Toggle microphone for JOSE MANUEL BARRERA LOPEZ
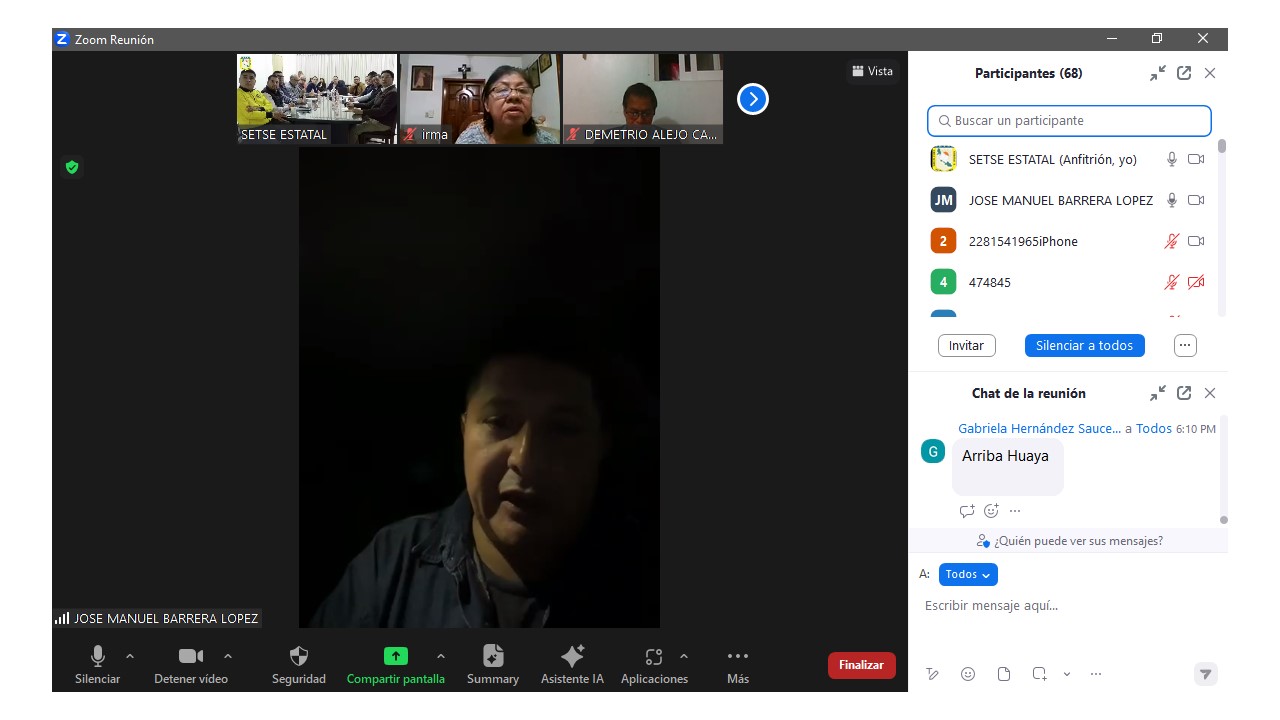The height and width of the screenshot is (720, 1280). click(x=1171, y=200)
